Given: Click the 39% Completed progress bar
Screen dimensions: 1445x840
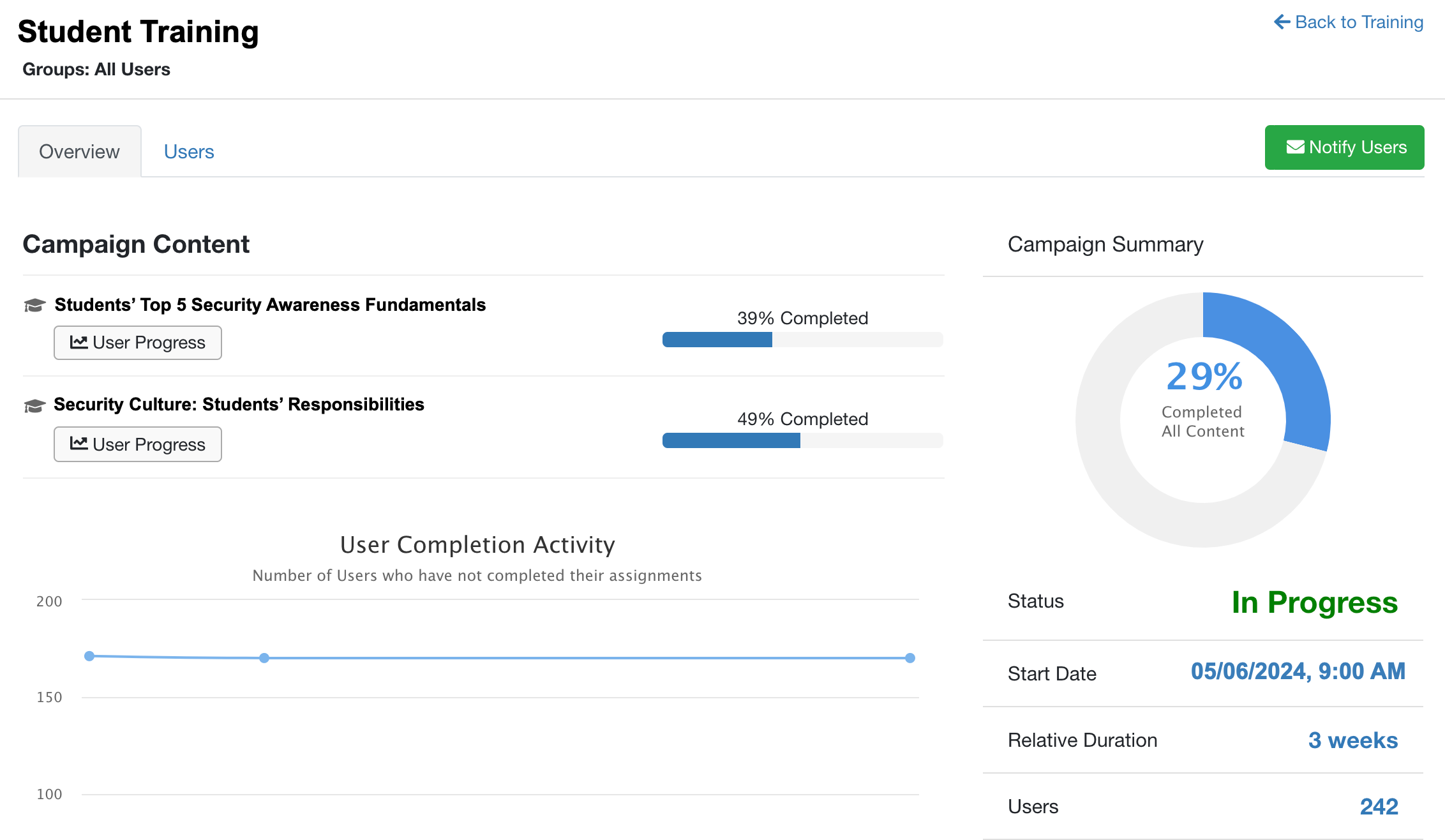Looking at the screenshot, I should [x=802, y=339].
